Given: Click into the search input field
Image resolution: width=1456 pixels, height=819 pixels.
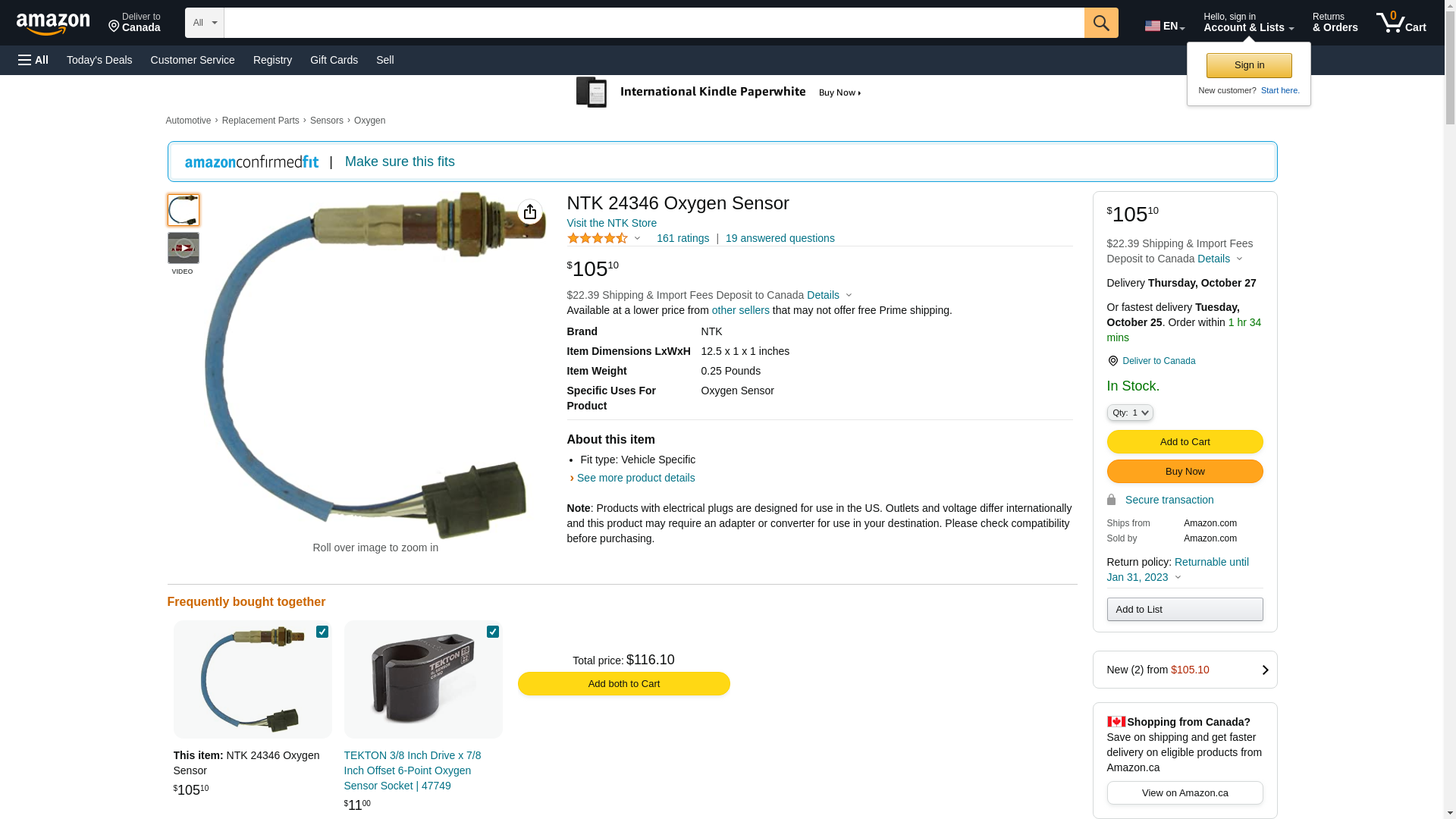Looking at the screenshot, I should point(654,23).
